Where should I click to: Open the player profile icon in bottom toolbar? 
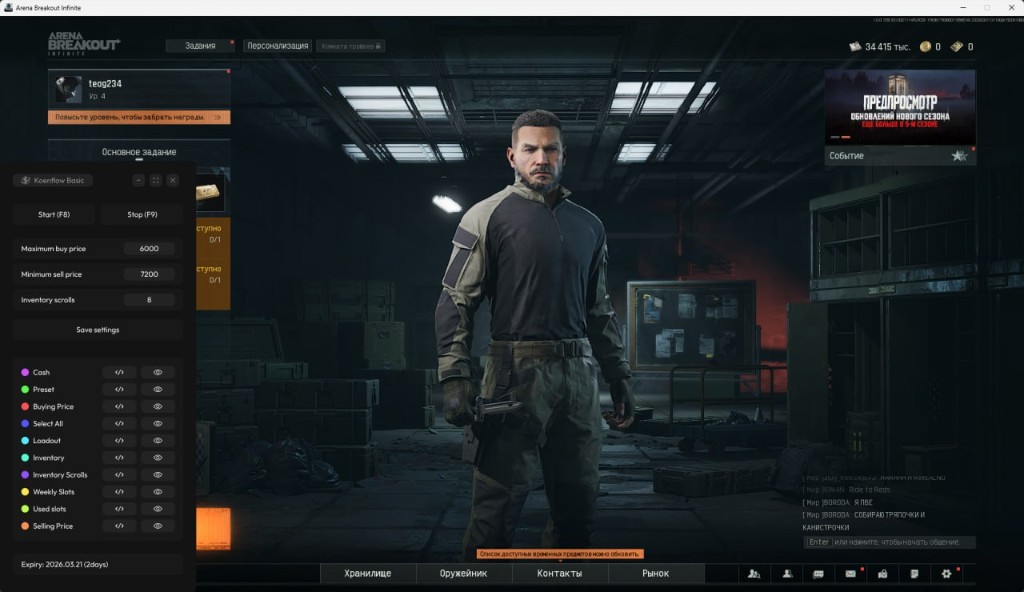click(786, 574)
